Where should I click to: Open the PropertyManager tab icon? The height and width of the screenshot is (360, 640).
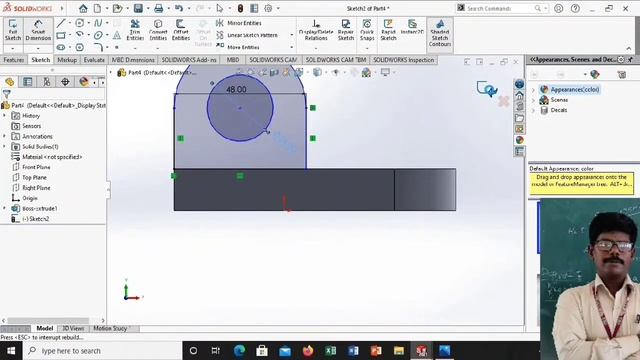[27, 82]
